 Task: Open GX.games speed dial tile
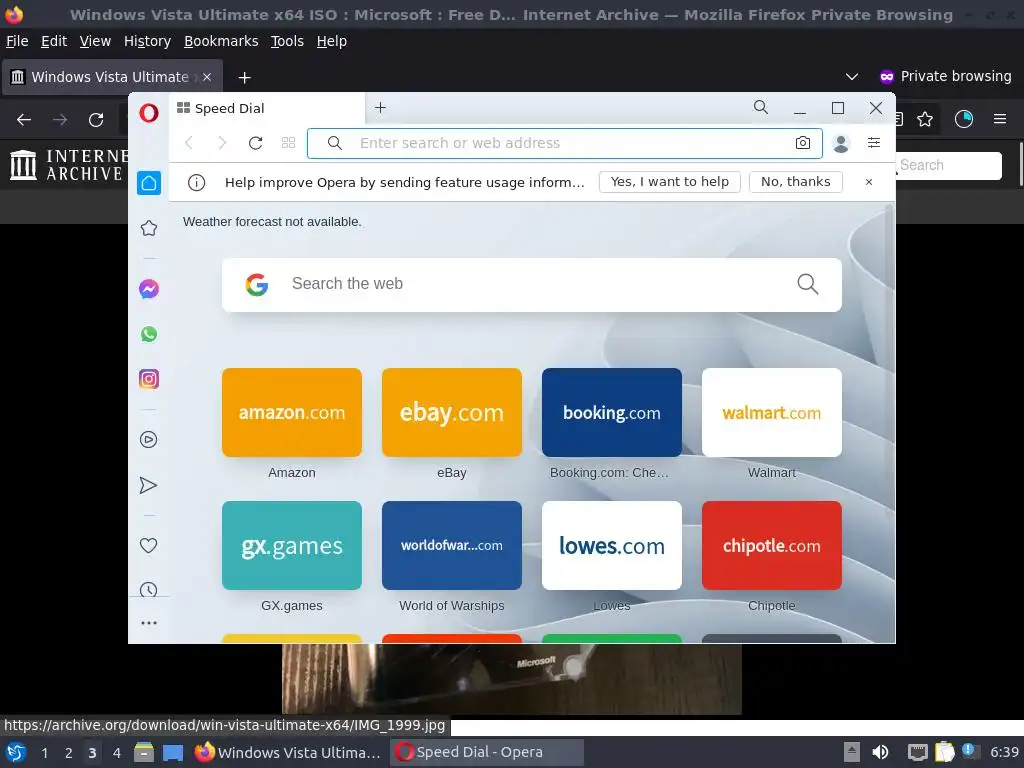click(x=292, y=545)
